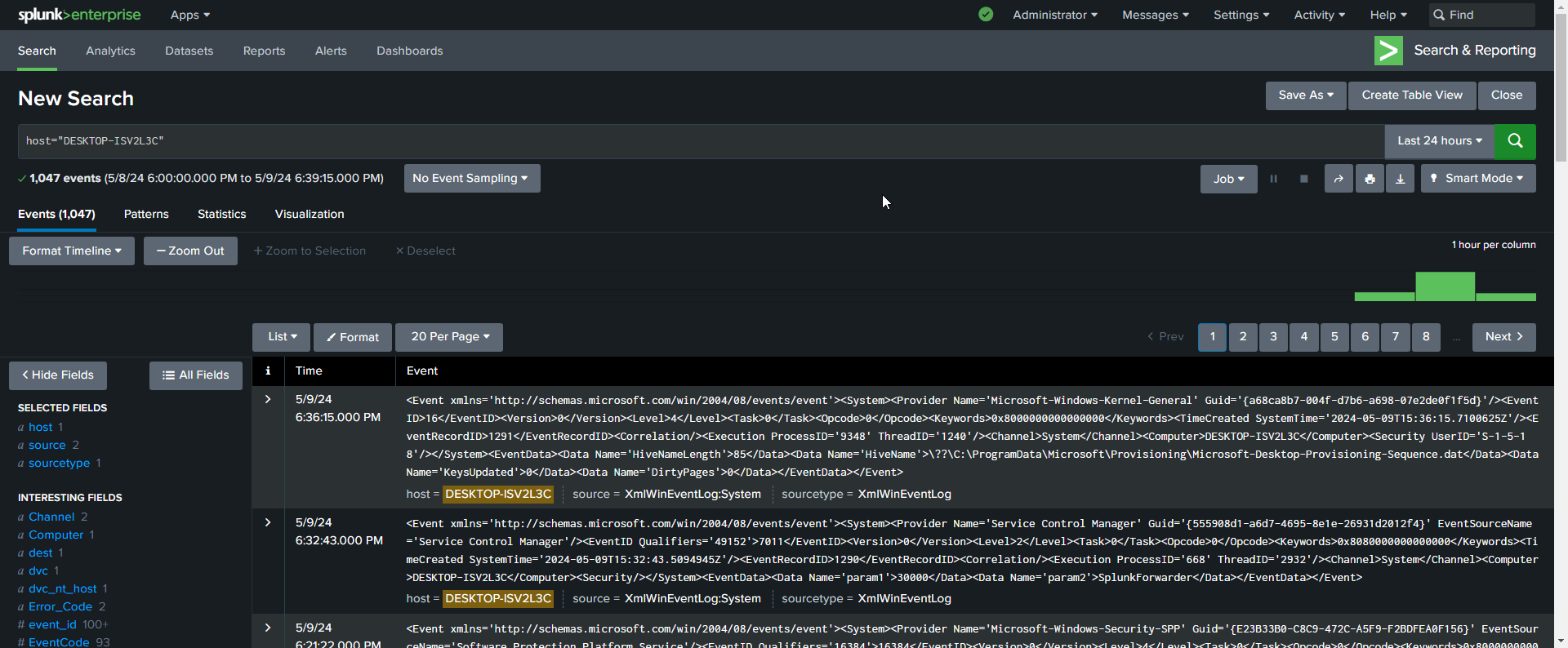The width and height of the screenshot is (1568, 648).
Task: Open the Format Timeline dropdown
Action: 72,251
